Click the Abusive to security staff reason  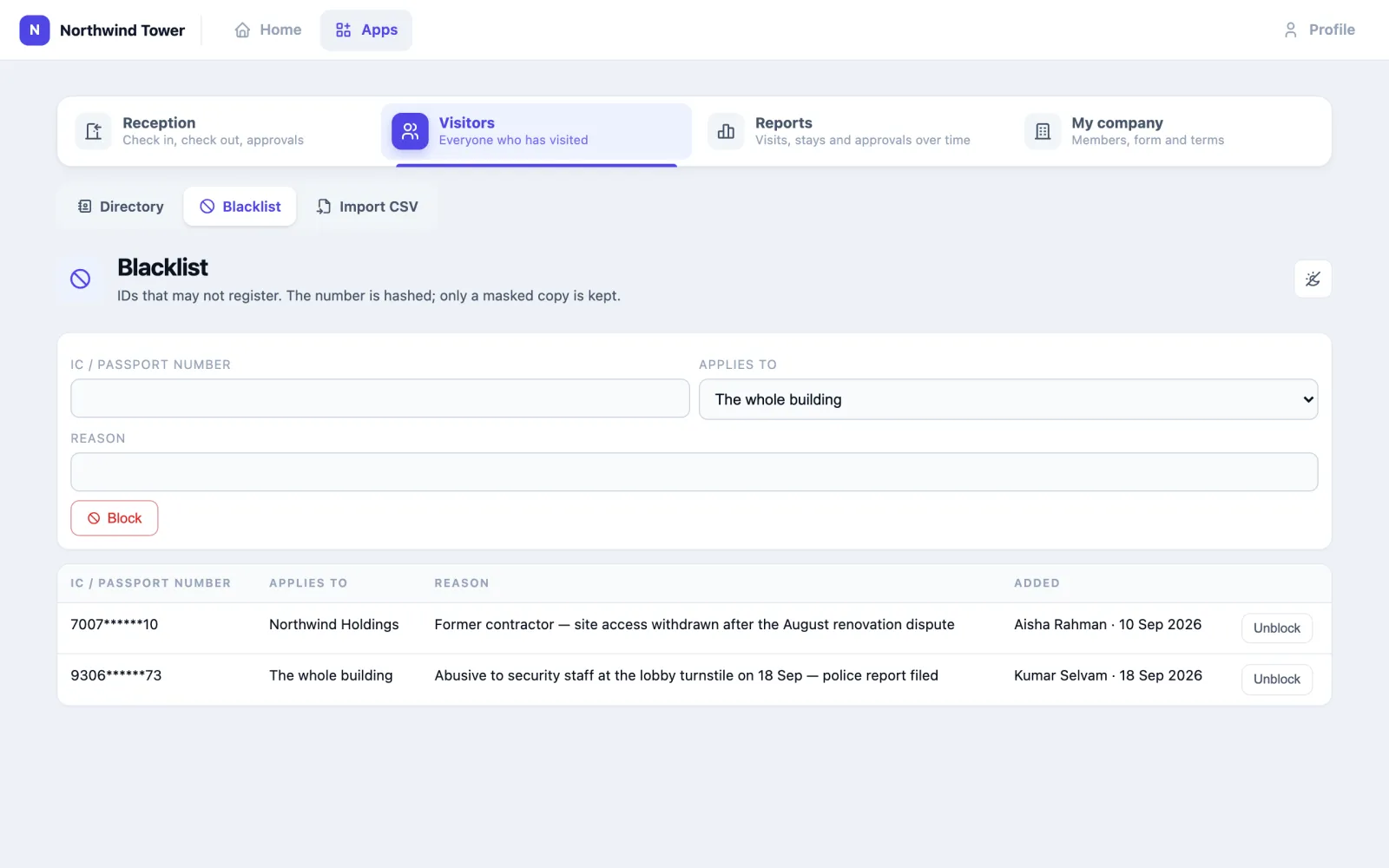[x=687, y=676]
